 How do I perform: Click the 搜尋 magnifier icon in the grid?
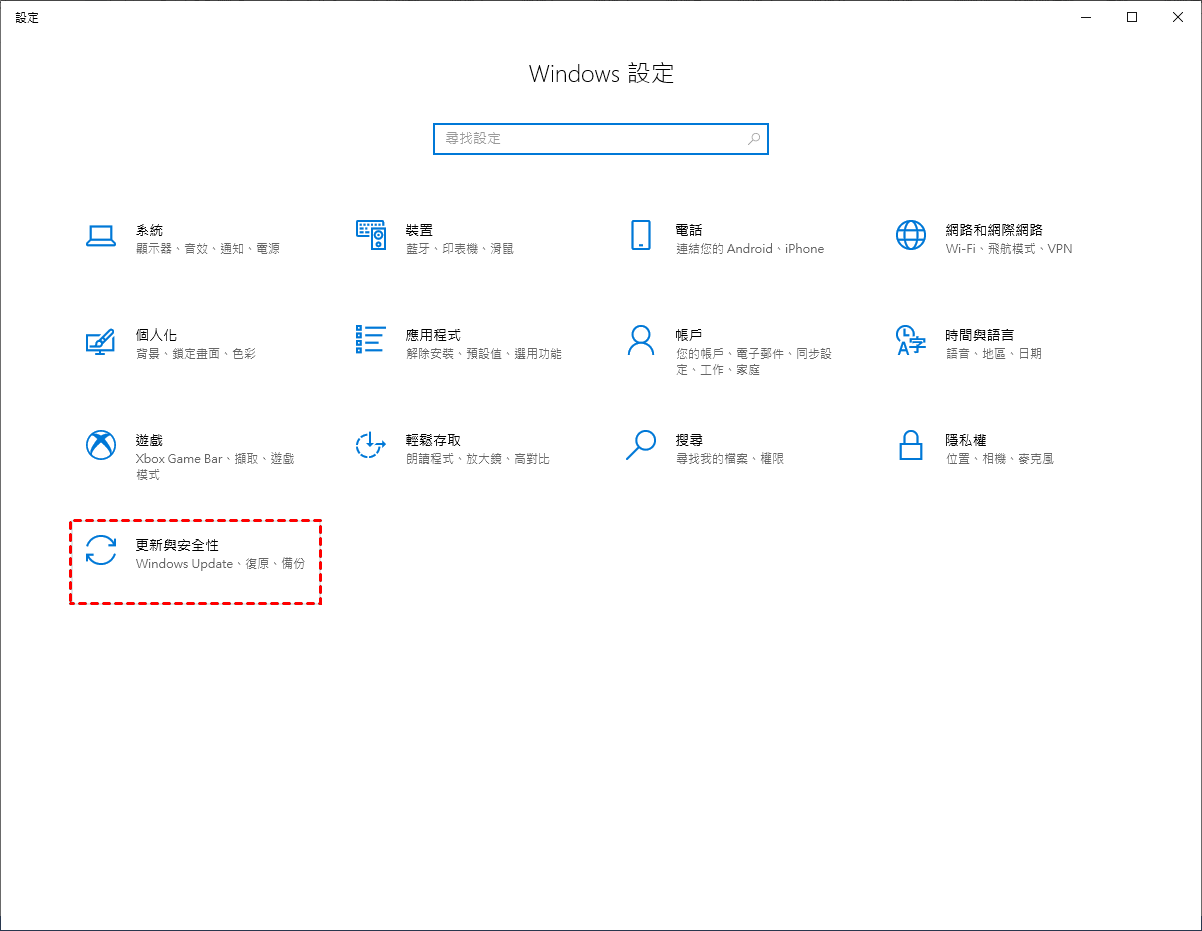(x=641, y=445)
